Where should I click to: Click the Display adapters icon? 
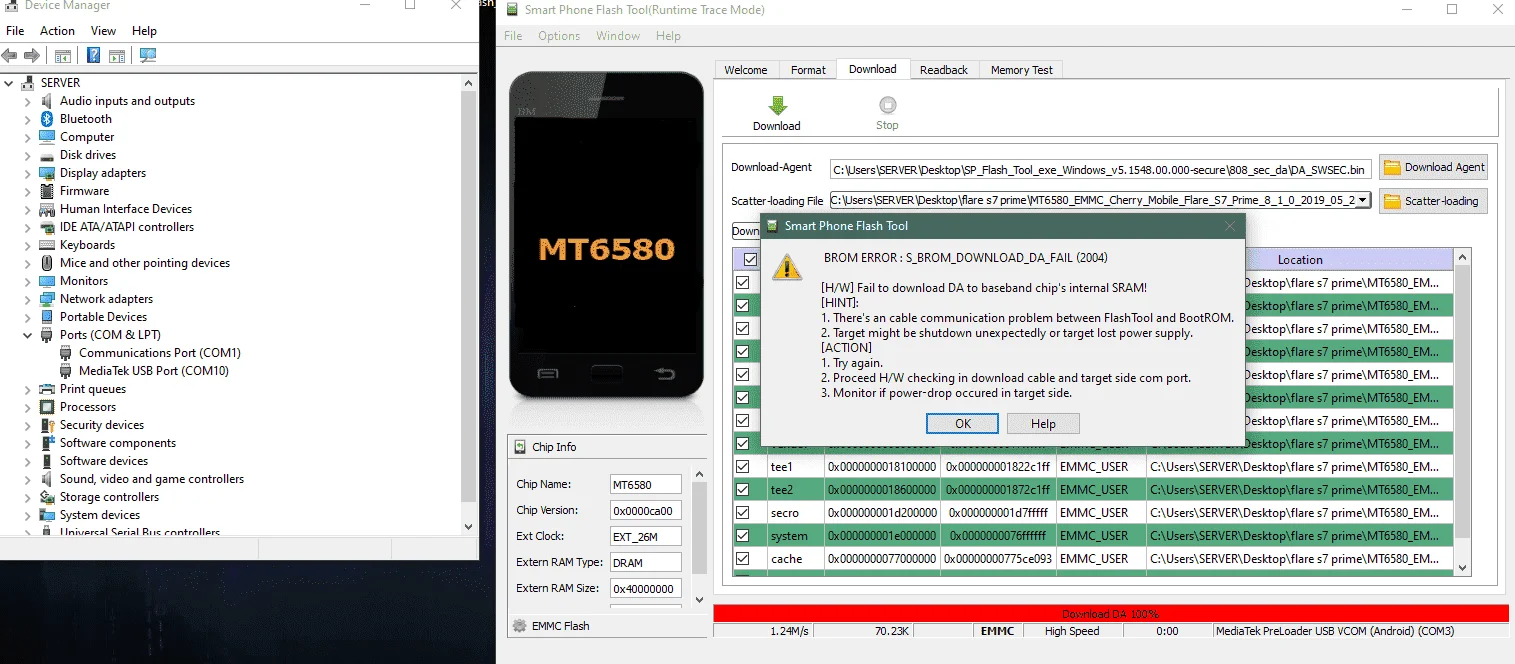click(47, 173)
